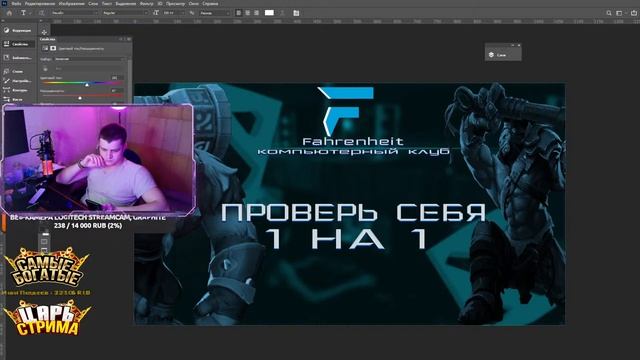Viewport: 640px width, 360px height.
Task: Align text left
Action: (239, 13)
